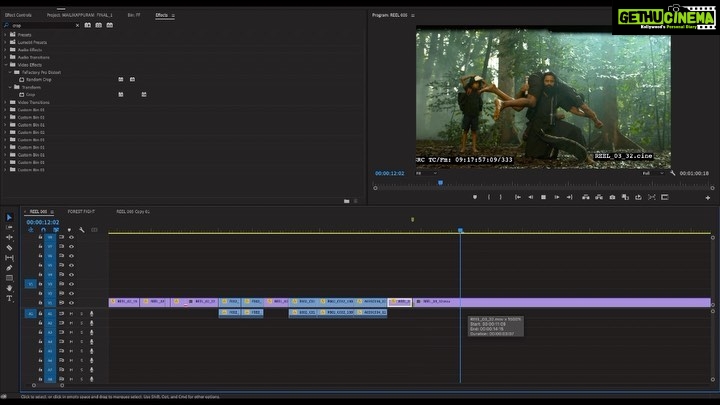720x405 pixels.
Task: Expand the Lumetri Presets folder
Action: click(x=5, y=42)
